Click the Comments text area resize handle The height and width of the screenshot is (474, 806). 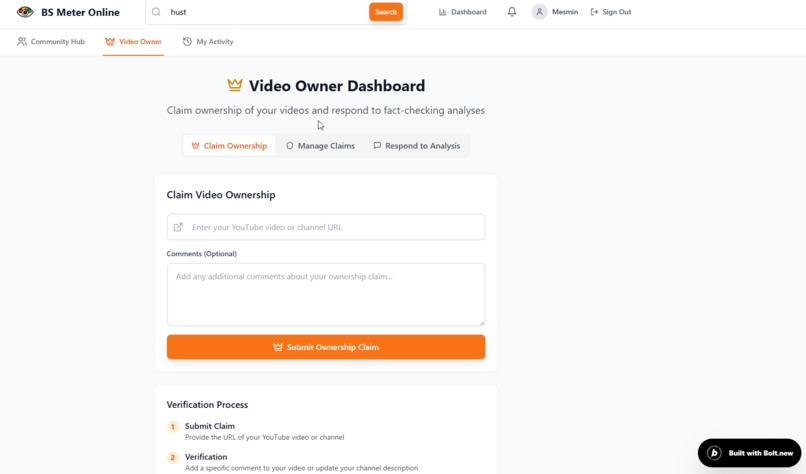482,322
